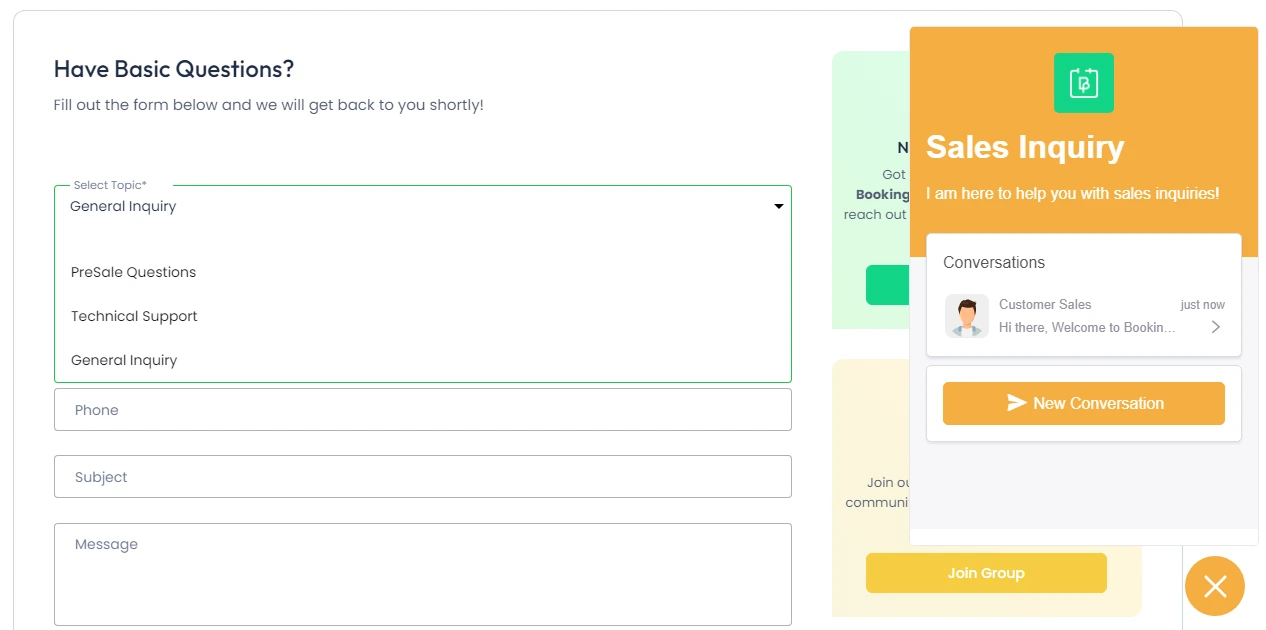Choose Technical Support from the list
The height and width of the screenshot is (630, 1266).
pyautogui.click(x=134, y=316)
